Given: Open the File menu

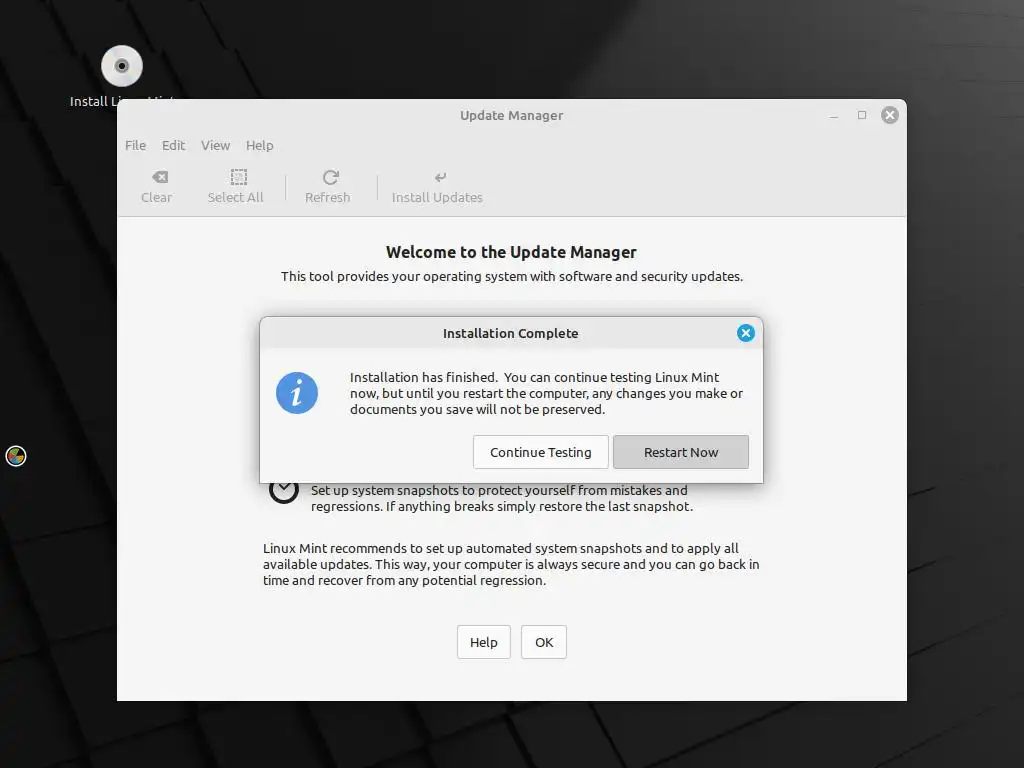Looking at the screenshot, I should click(x=135, y=145).
